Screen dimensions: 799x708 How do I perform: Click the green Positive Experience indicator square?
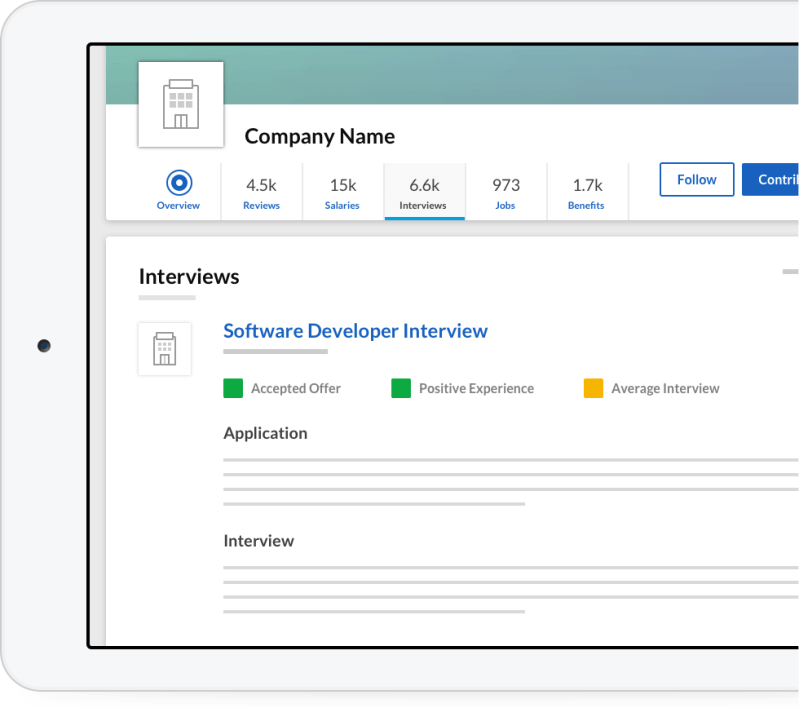(x=401, y=388)
